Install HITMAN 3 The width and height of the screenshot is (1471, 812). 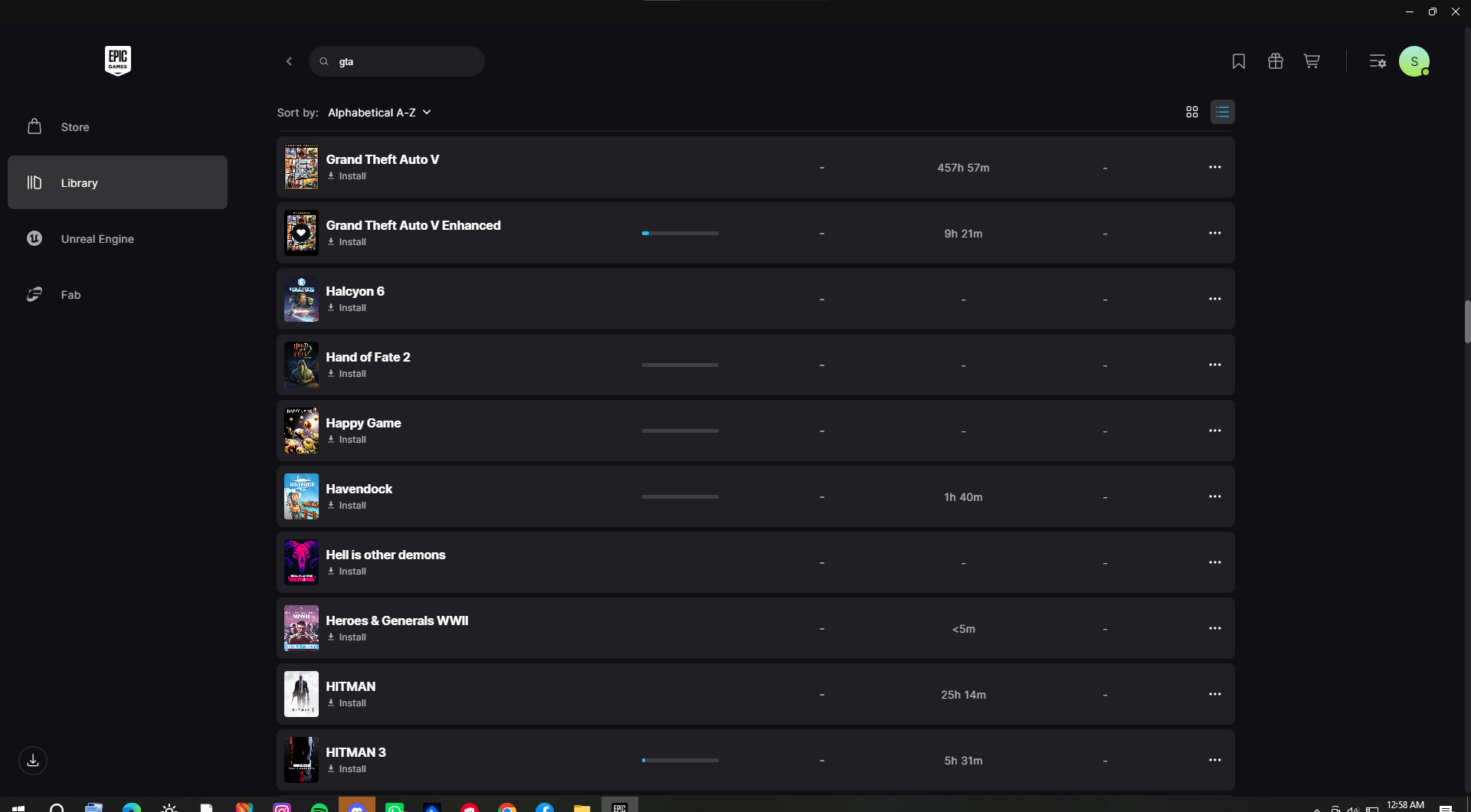[347, 769]
